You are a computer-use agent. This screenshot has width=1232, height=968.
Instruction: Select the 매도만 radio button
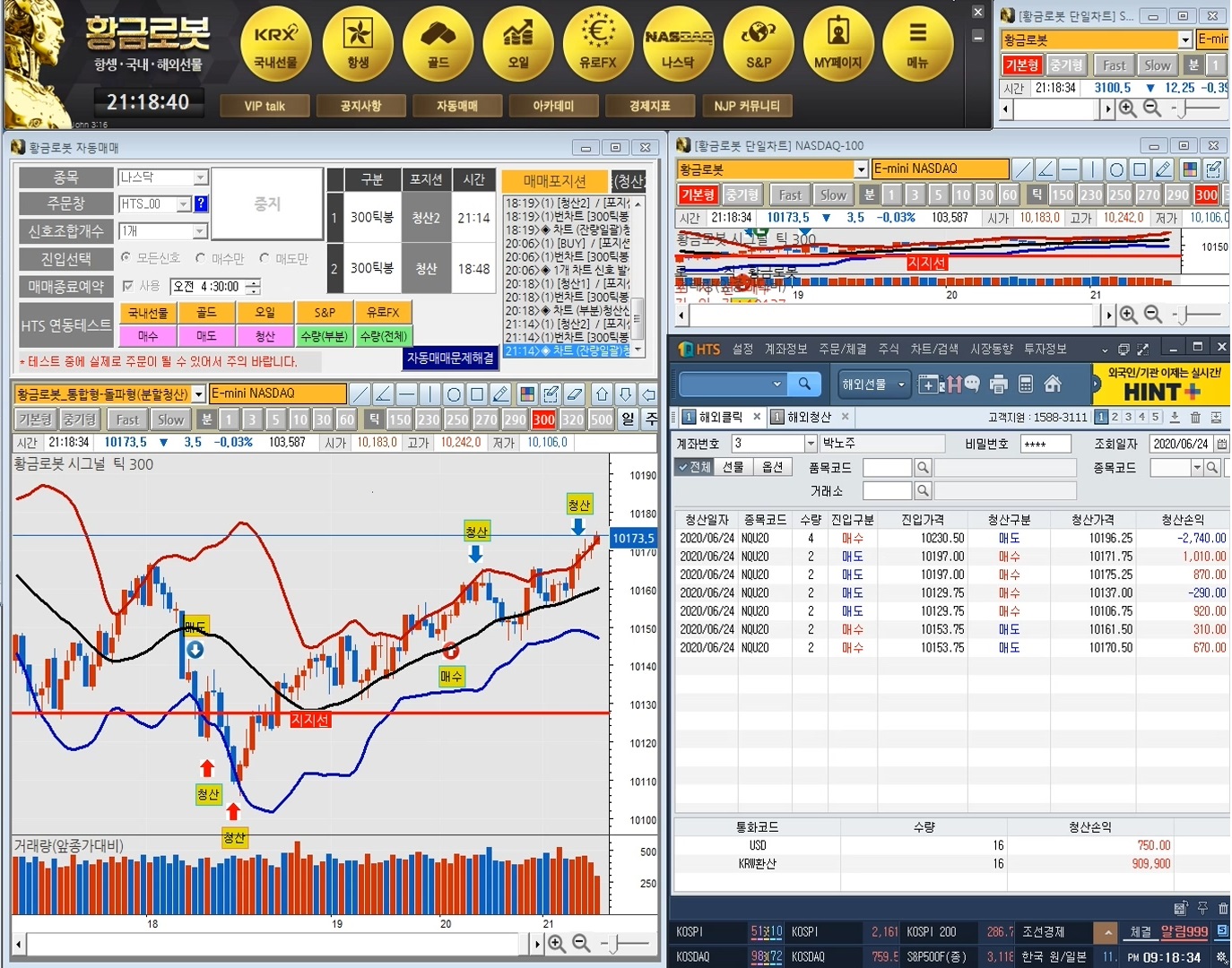coord(265,258)
